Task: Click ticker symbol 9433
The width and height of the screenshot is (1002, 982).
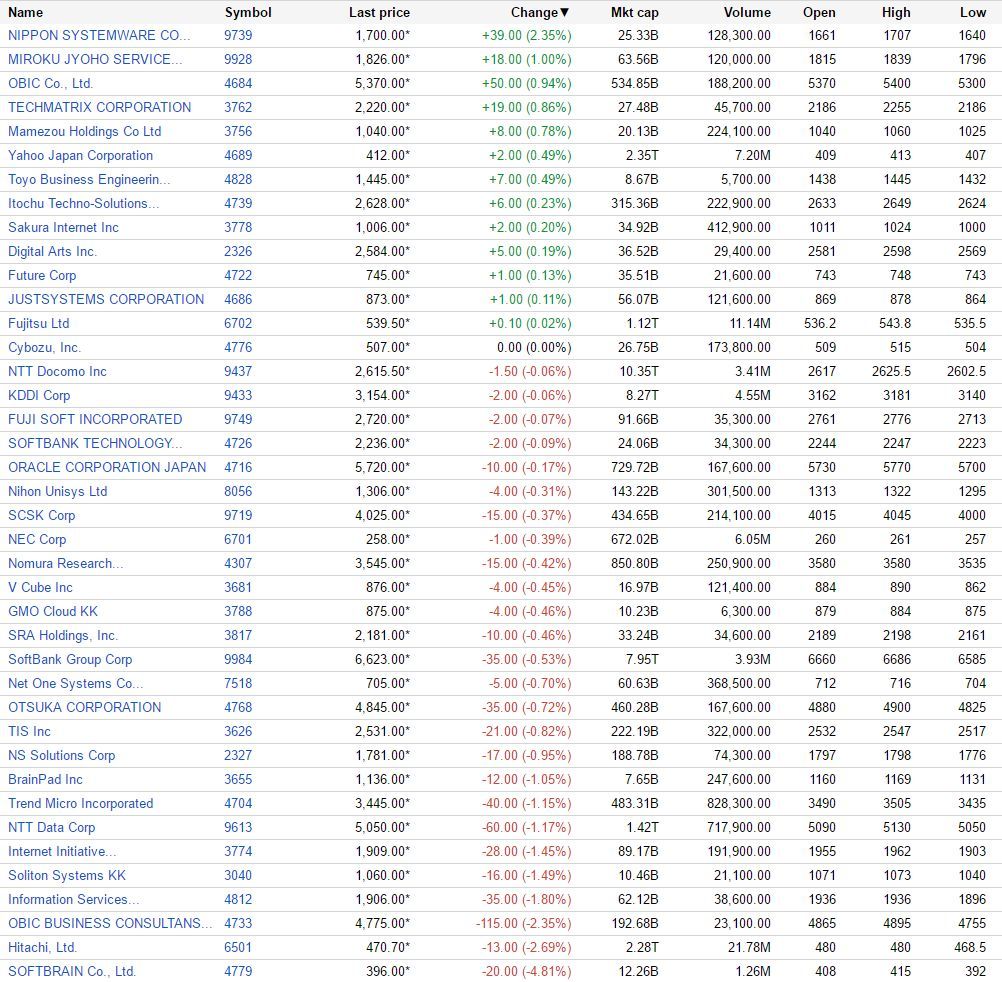Action: [238, 395]
